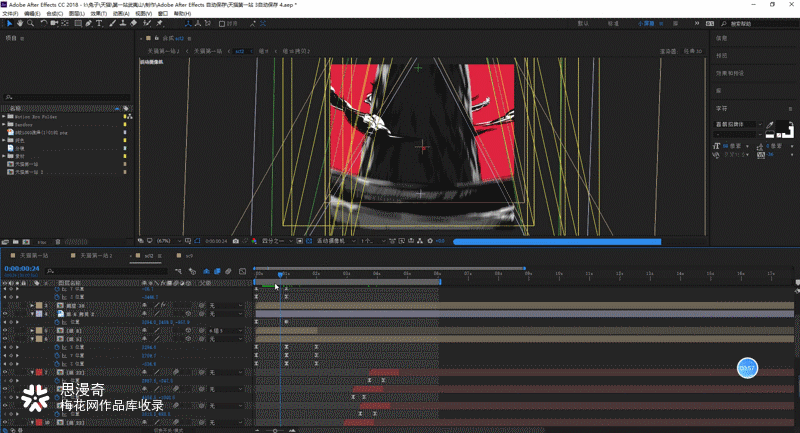The height and width of the screenshot is (433, 800).
Task: Click the current timecode 0:00:00:24
Action: pos(22,269)
